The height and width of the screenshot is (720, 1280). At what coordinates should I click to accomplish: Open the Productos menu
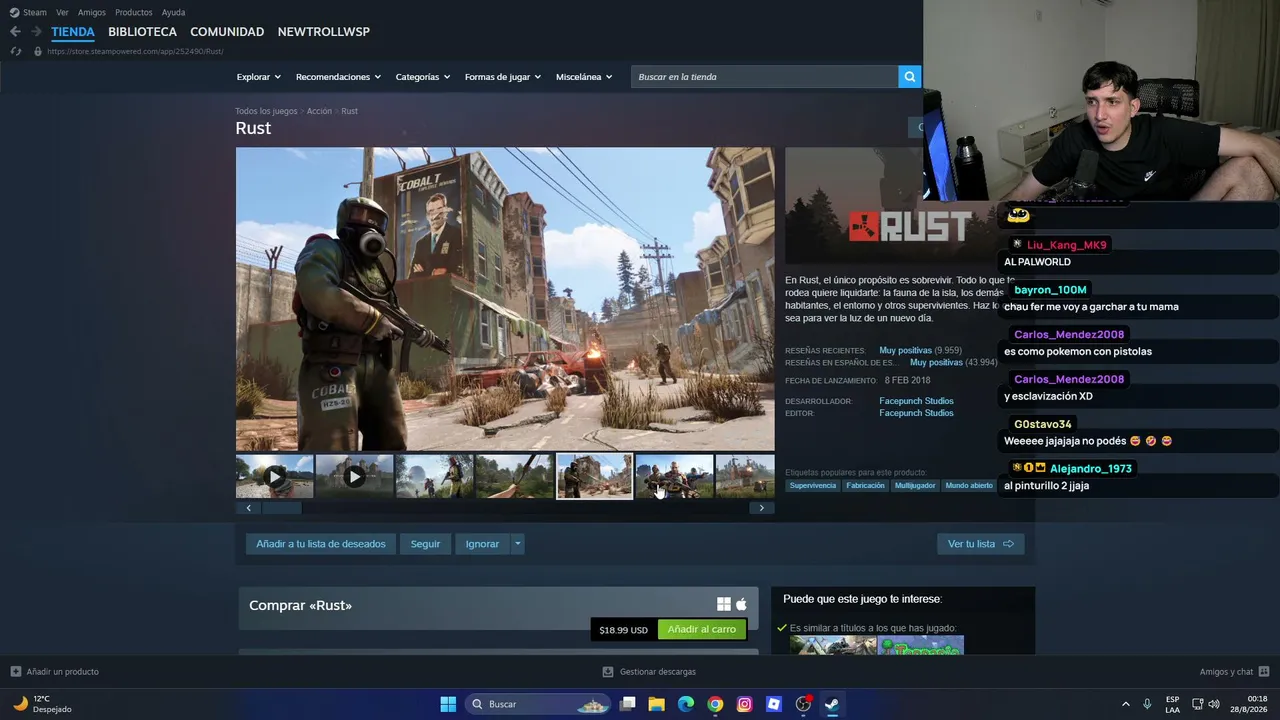[134, 12]
